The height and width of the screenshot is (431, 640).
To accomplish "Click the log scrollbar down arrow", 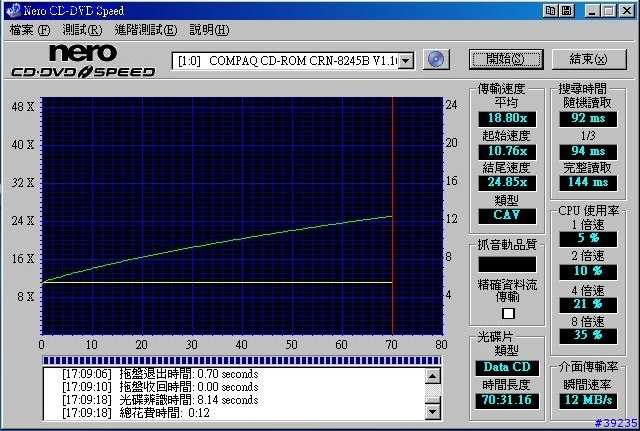I will [433, 411].
